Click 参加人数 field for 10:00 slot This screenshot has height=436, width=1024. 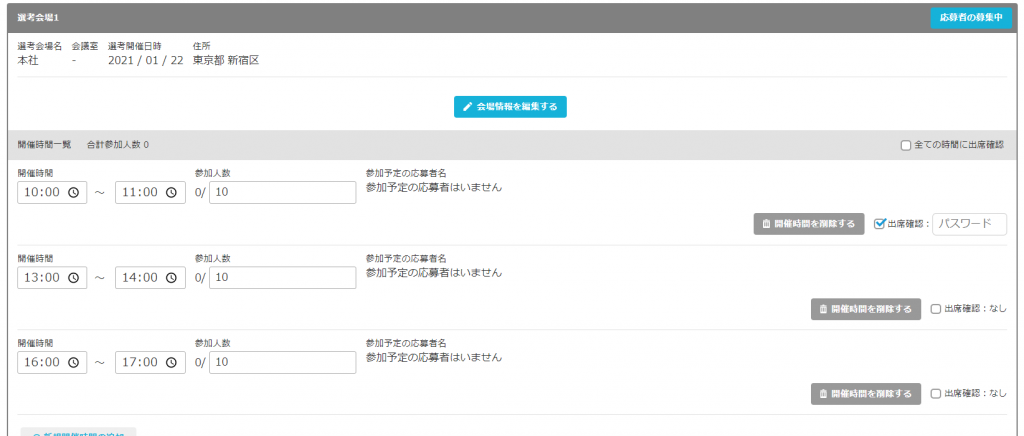pos(283,193)
